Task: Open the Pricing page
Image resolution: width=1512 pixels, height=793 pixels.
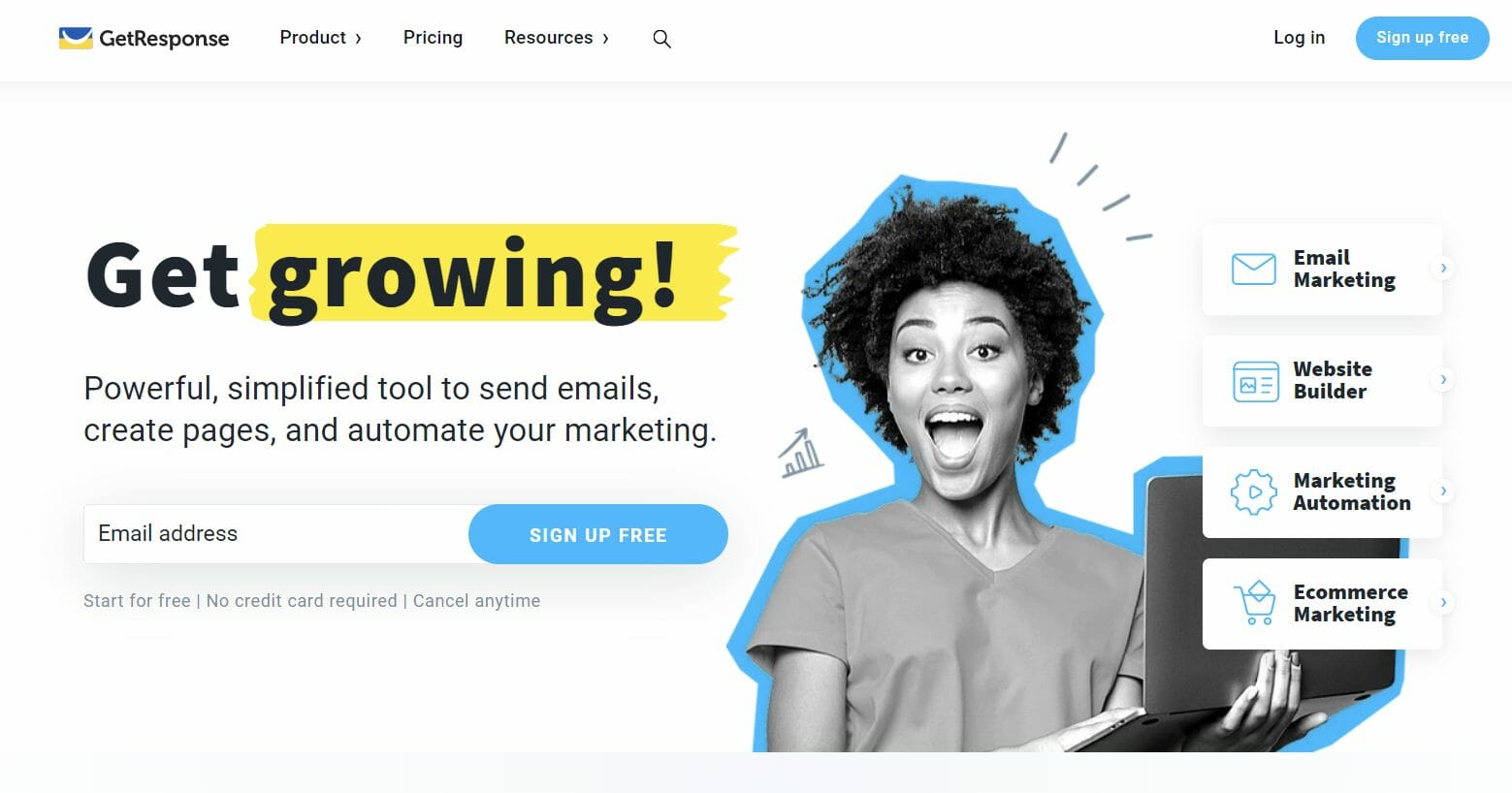Action: pyautogui.click(x=433, y=38)
